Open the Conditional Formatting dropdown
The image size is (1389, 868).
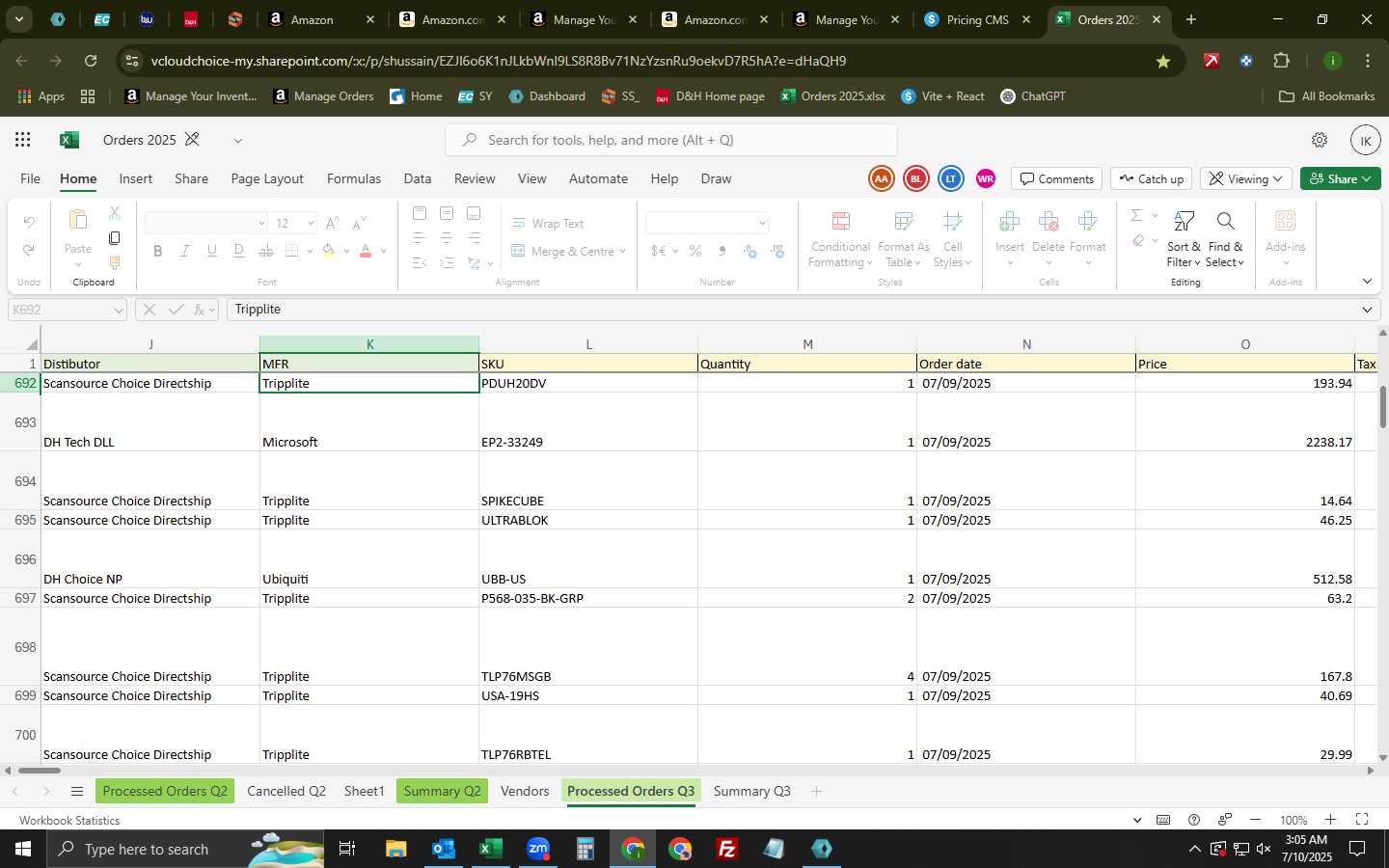click(x=841, y=239)
